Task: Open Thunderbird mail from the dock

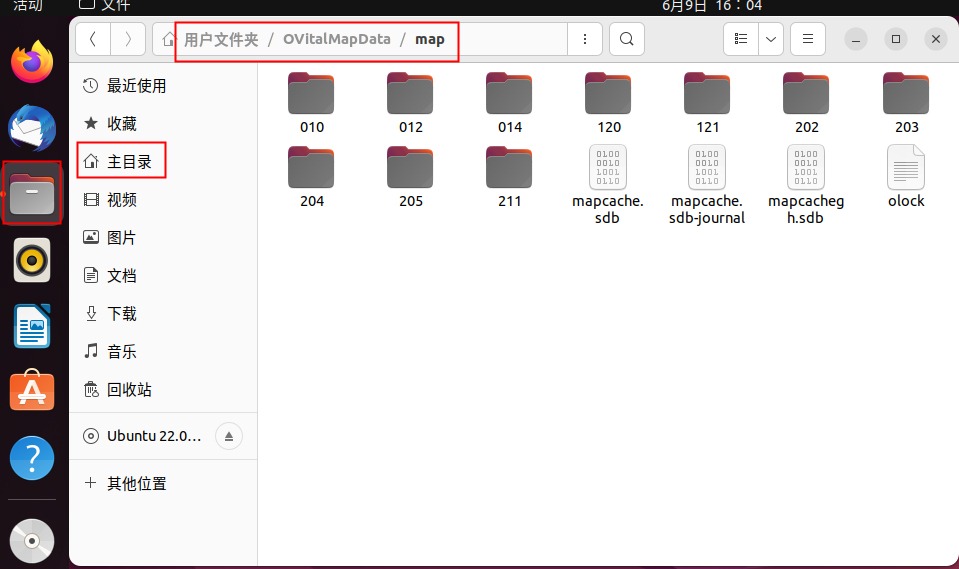Action: (32, 128)
